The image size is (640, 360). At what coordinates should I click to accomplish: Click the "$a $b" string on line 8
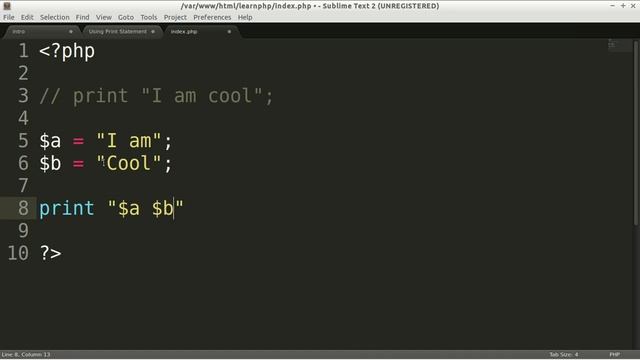click(146, 209)
